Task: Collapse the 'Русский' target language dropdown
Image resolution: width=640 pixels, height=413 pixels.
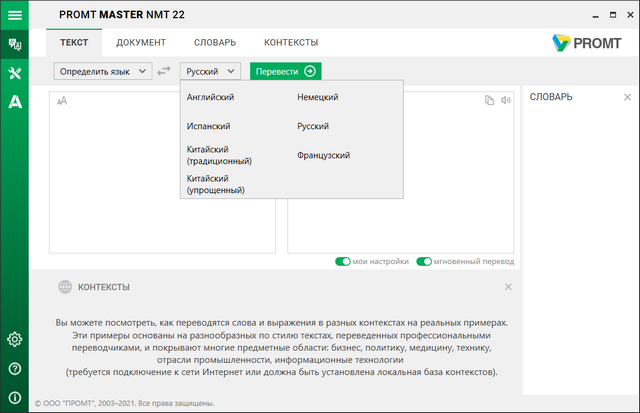Action: pyautogui.click(x=210, y=71)
